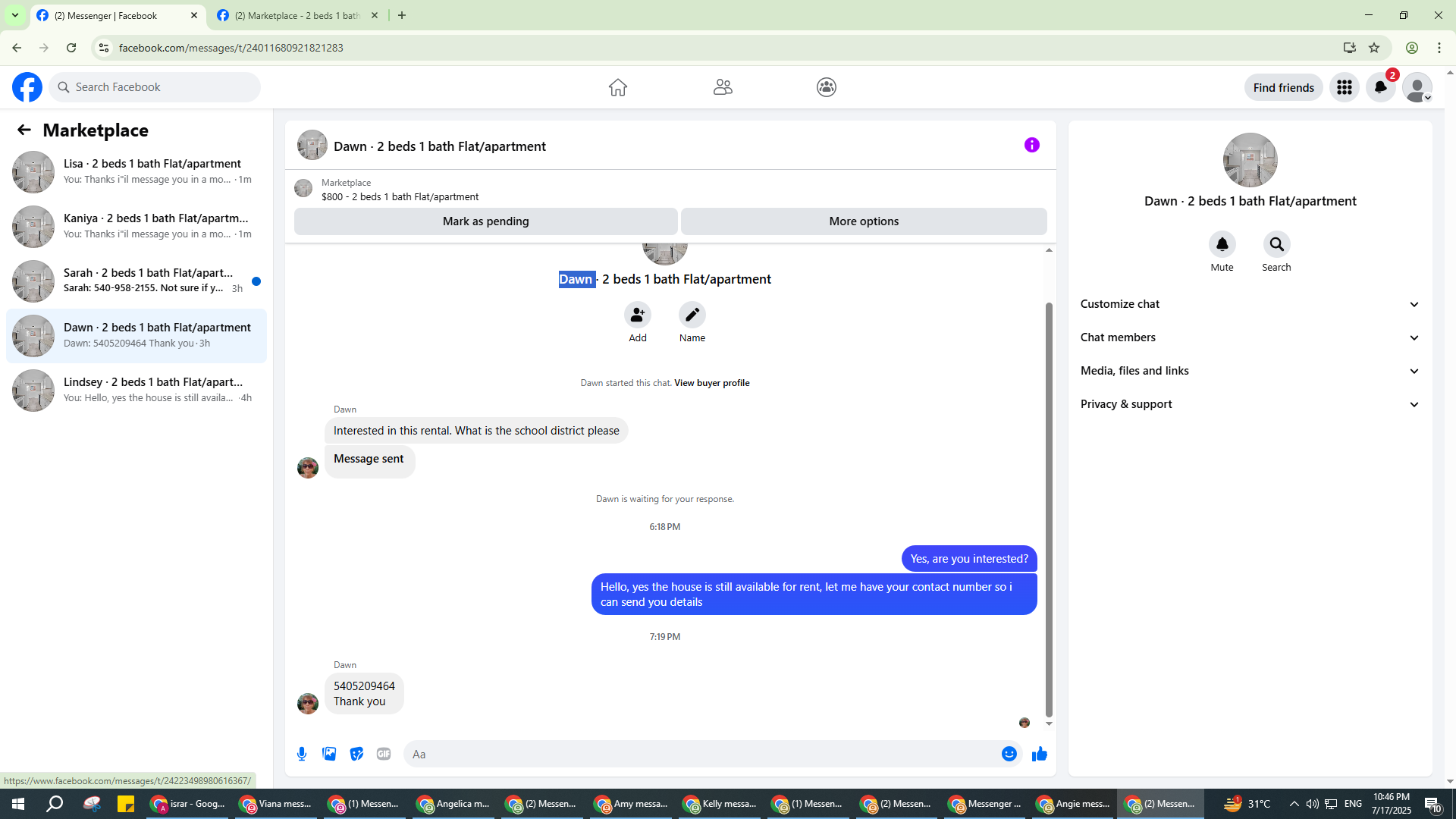This screenshot has height=819, width=1456.
Task: Mute this conversation with bell icon
Action: coord(1222,244)
